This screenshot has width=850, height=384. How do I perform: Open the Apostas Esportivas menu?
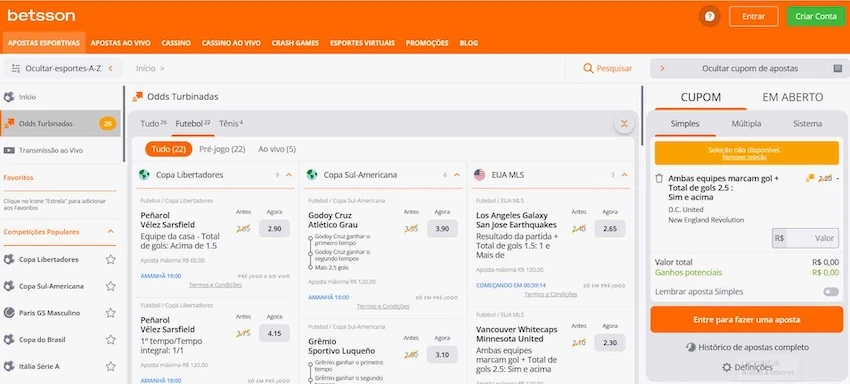(43, 43)
